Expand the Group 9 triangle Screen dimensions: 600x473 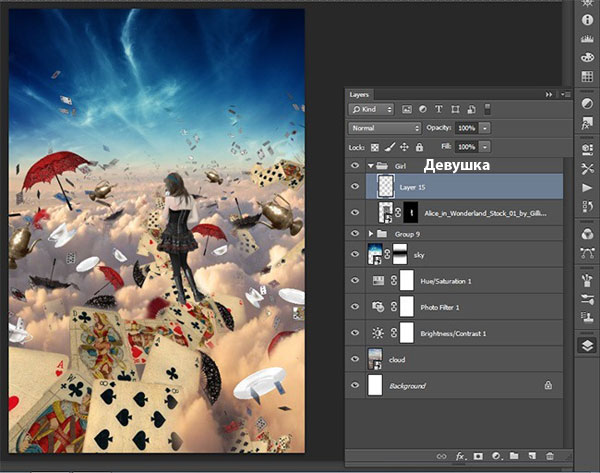370,233
